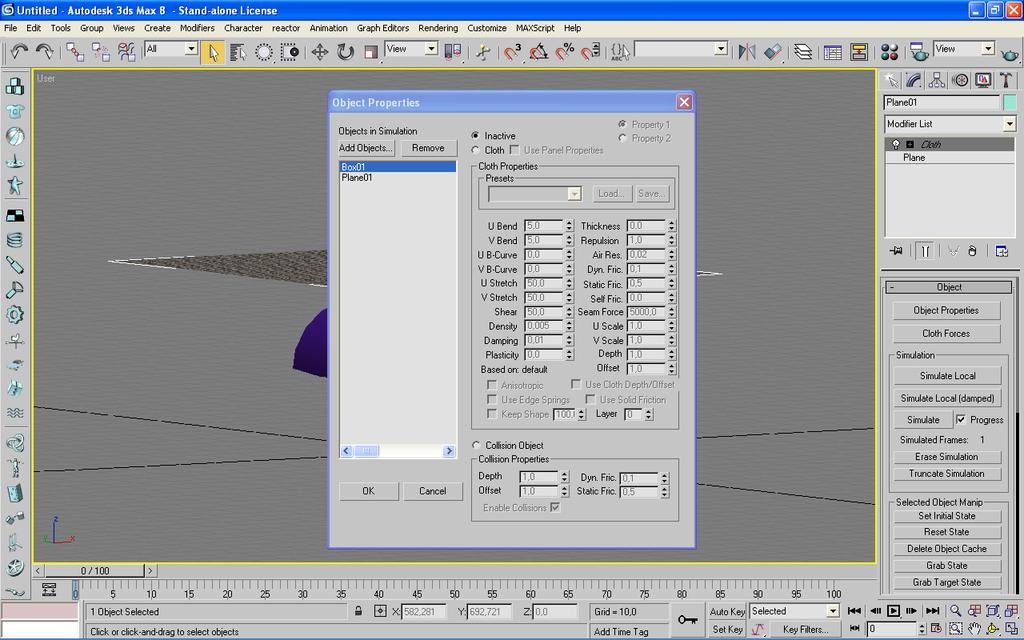Click the Undo arrow in the main toolbar
This screenshot has height=640, width=1024.
tap(19, 52)
